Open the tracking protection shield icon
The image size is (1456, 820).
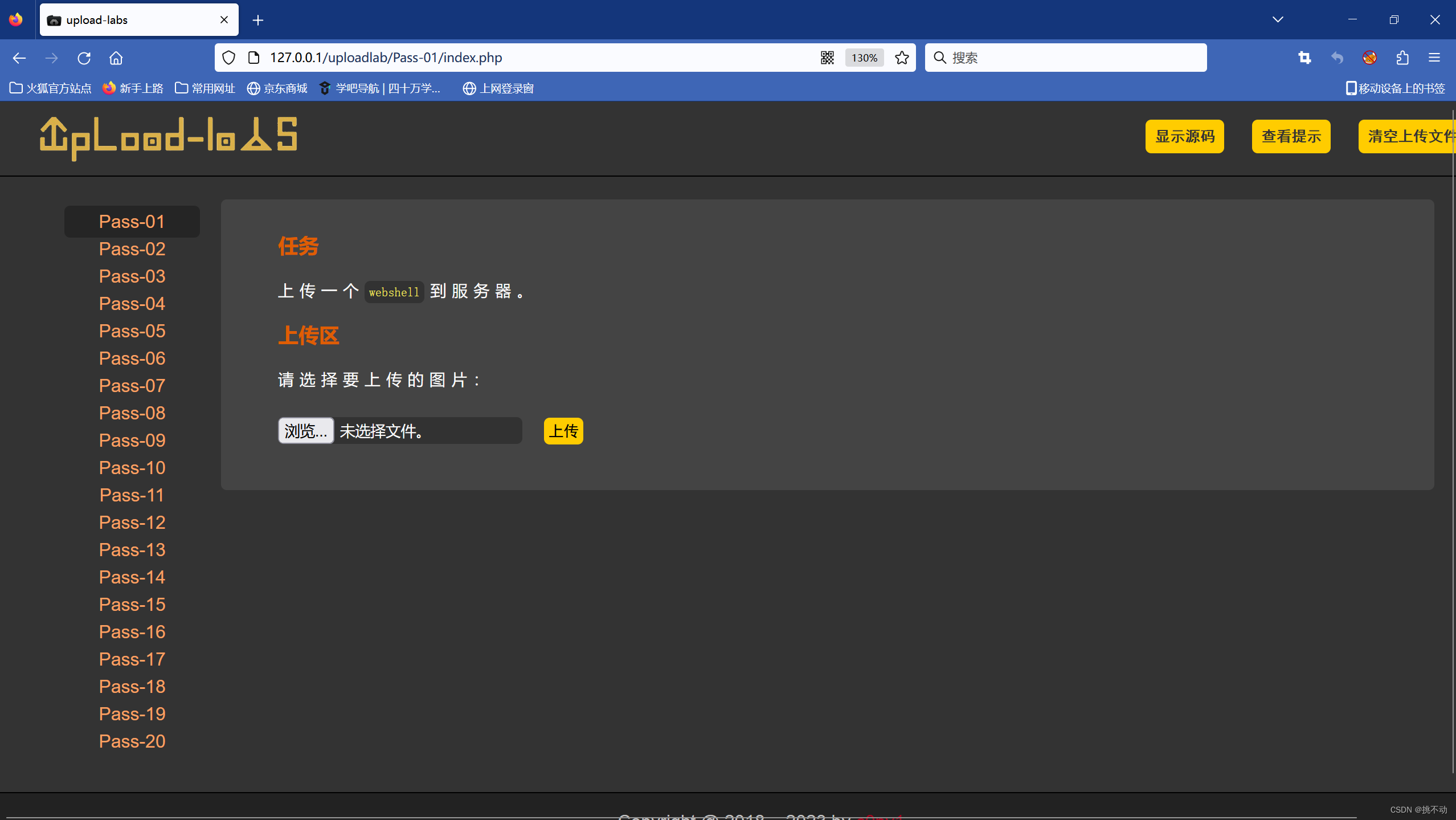(x=228, y=58)
